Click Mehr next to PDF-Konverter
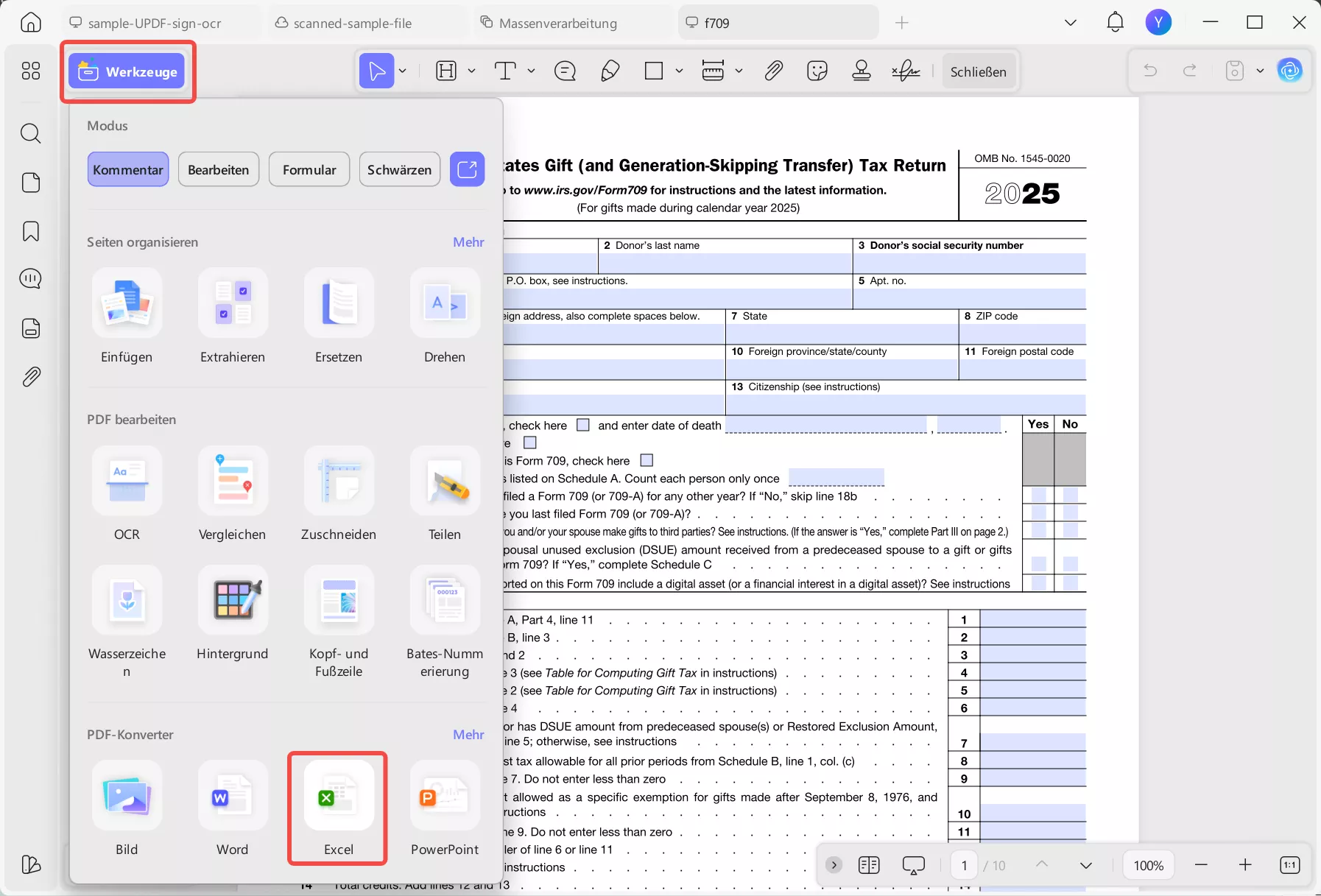This screenshot has height=896, width=1321. coord(468,735)
